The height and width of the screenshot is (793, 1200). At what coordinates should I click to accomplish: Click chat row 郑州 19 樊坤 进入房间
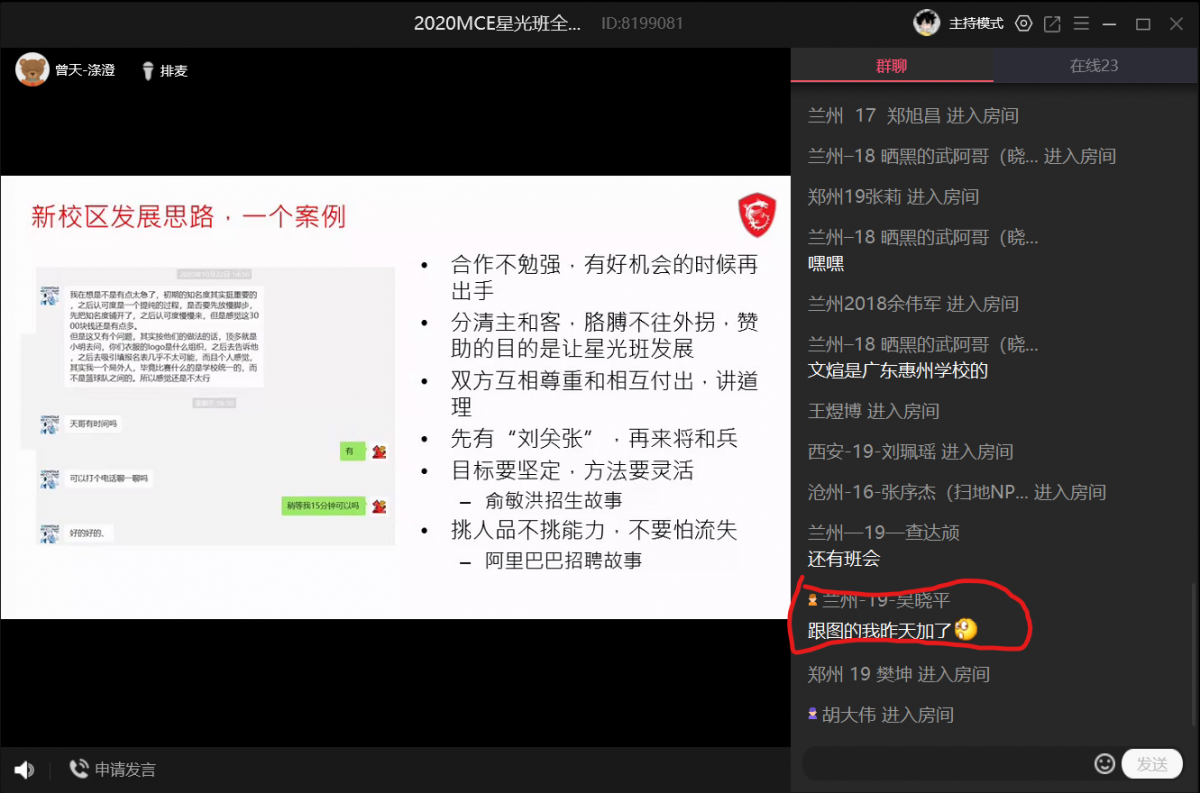[898, 675]
